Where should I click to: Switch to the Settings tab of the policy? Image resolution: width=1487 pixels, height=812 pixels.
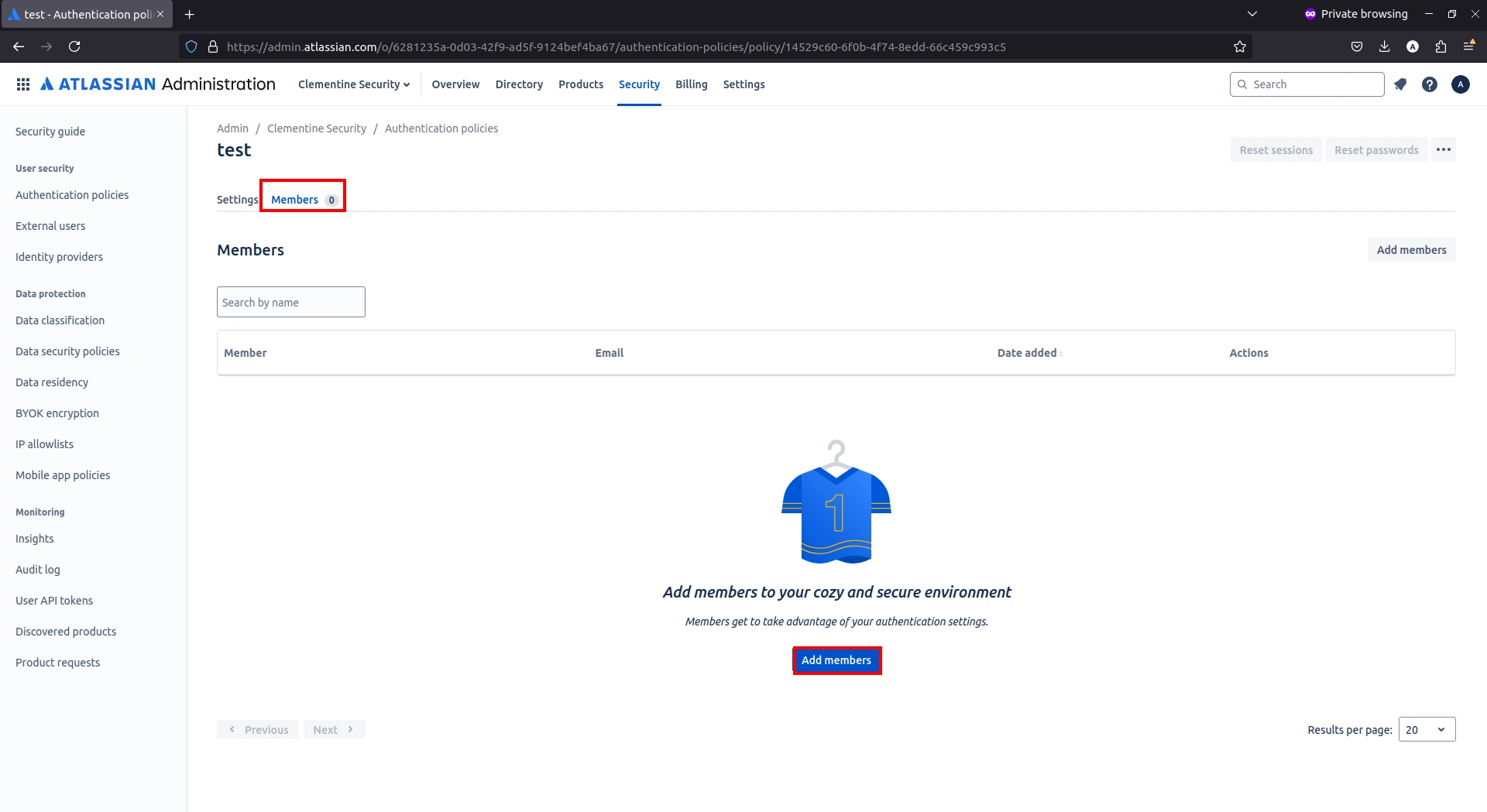point(236,199)
